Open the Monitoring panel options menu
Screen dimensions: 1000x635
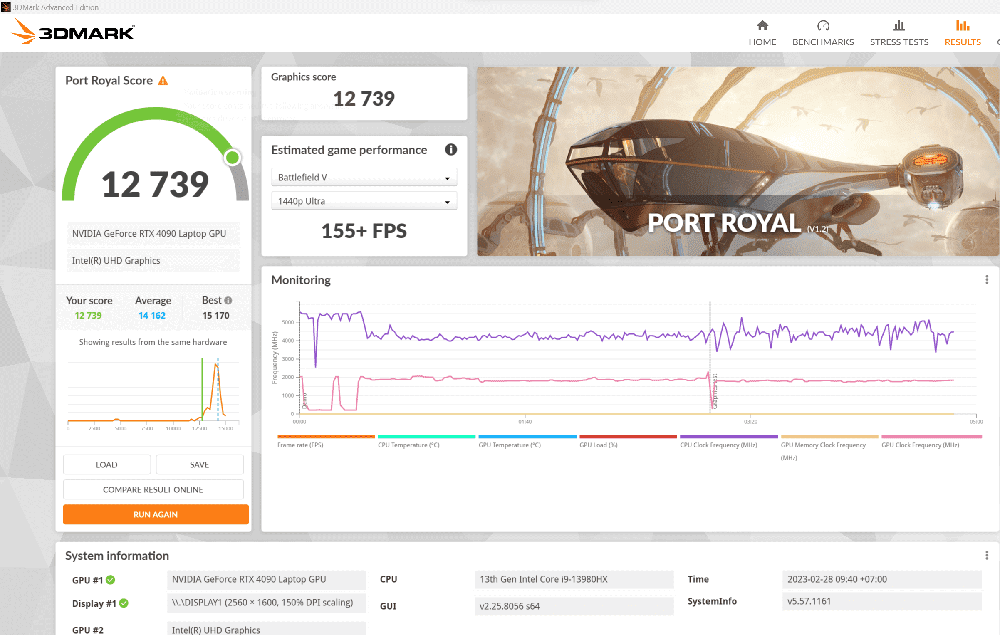coord(987,280)
